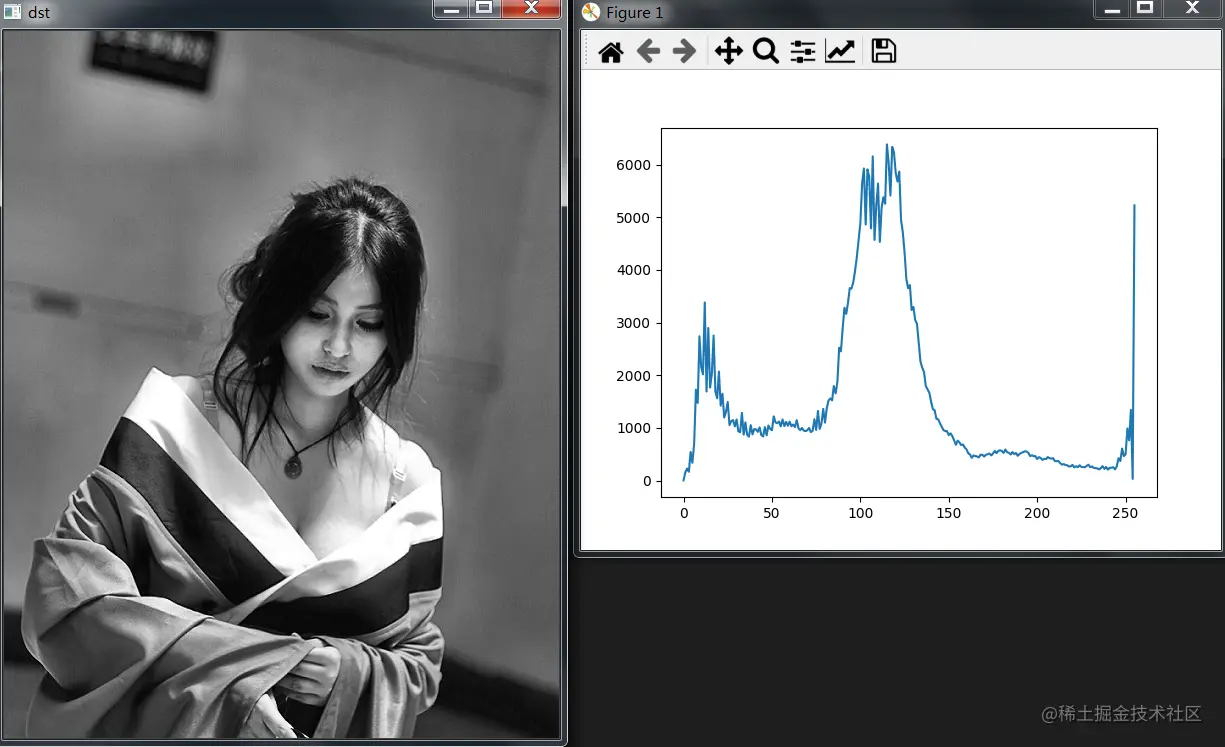Save the histogram figure to disk
The image size is (1225, 747).
pyautogui.click(x=883, y=51)
